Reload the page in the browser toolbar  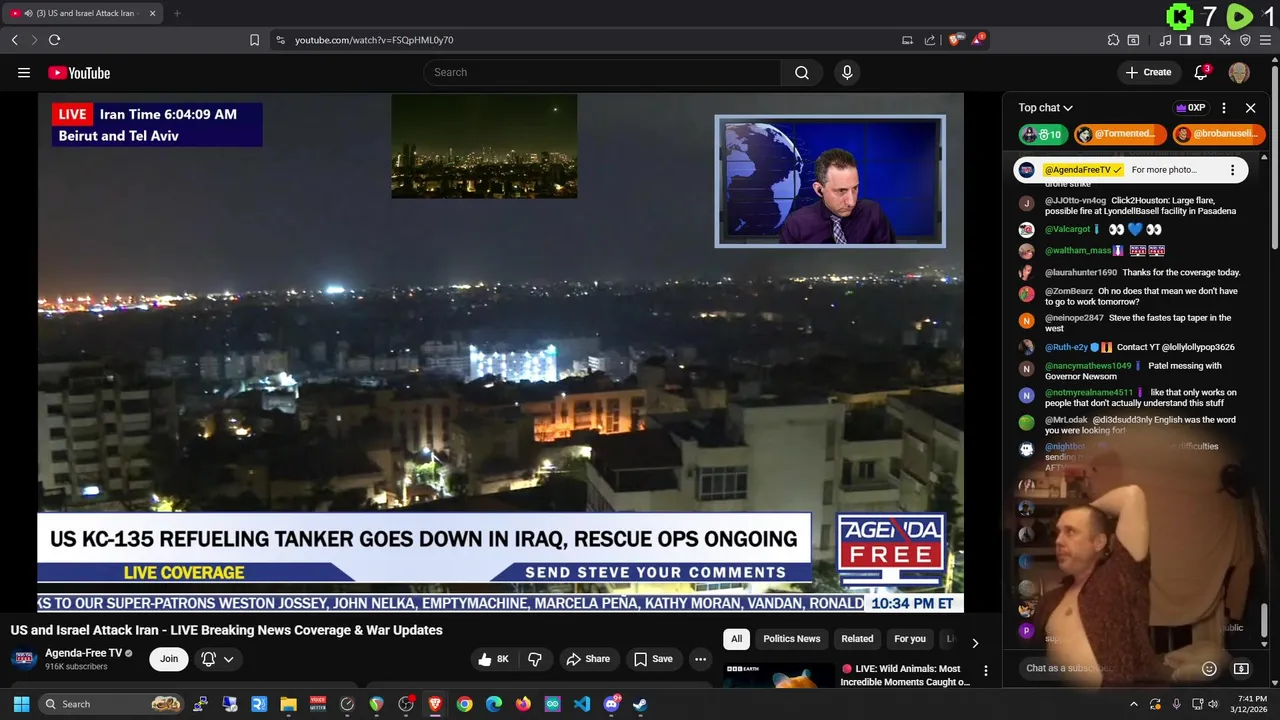54,40
